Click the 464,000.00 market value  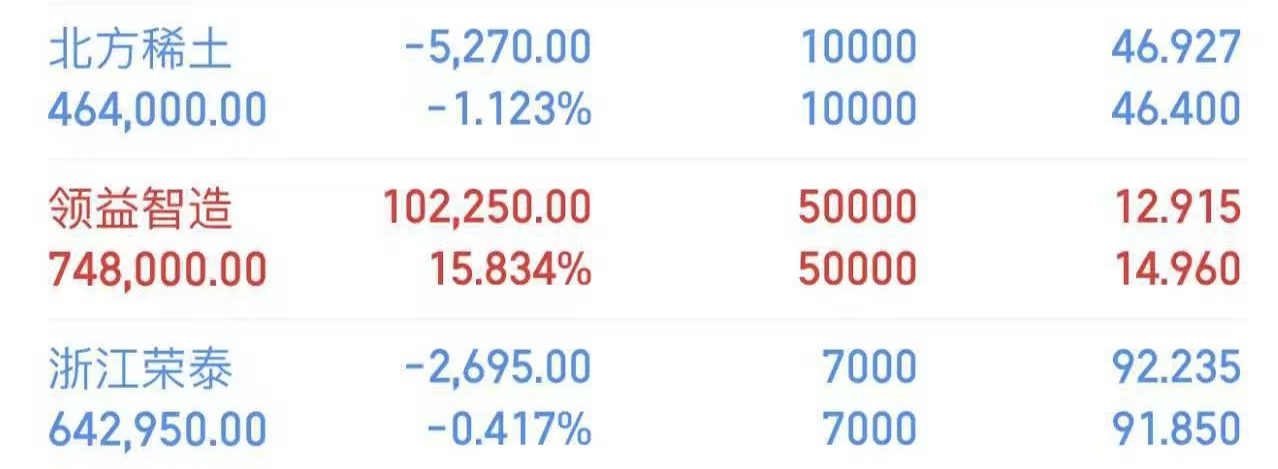coord(157,109)
